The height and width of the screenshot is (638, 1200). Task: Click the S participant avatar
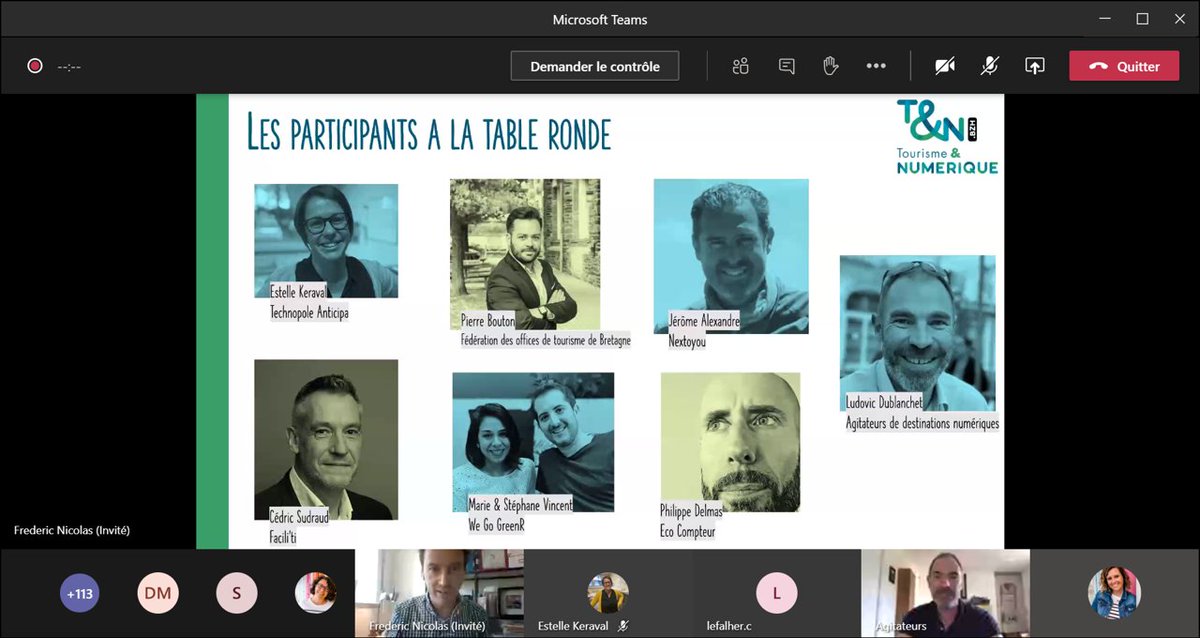click(237, 592)
